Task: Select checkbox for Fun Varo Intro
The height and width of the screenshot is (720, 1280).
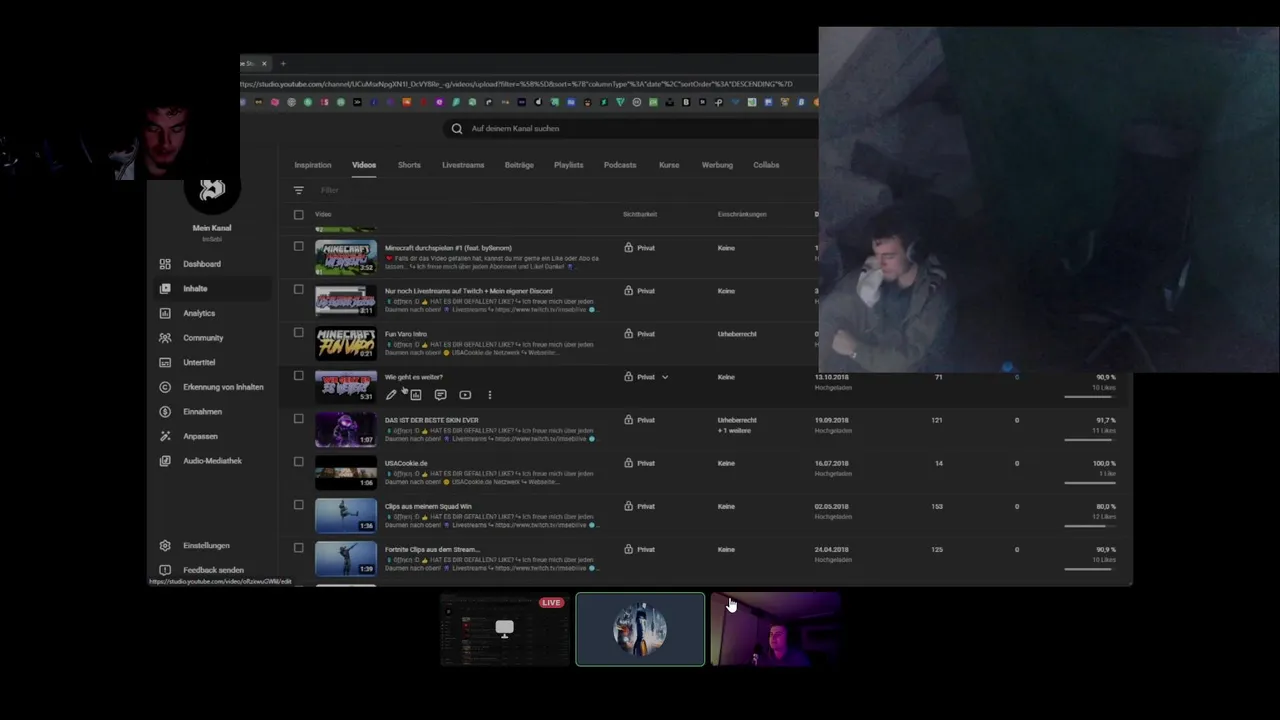Action: [298, 332]
